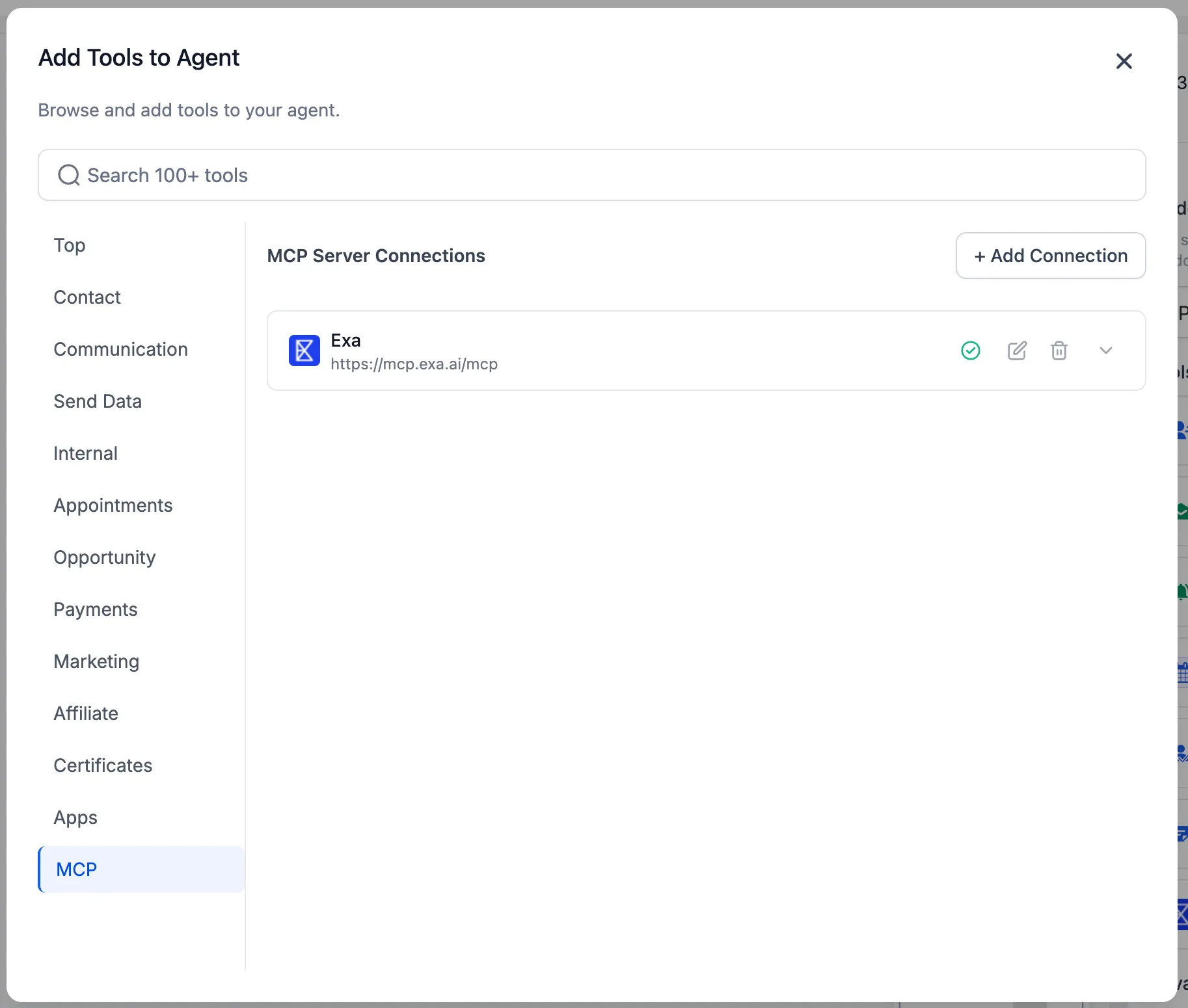Select the Certificates category
This screenshot has height=1008, width=1188.
point(103,765)
